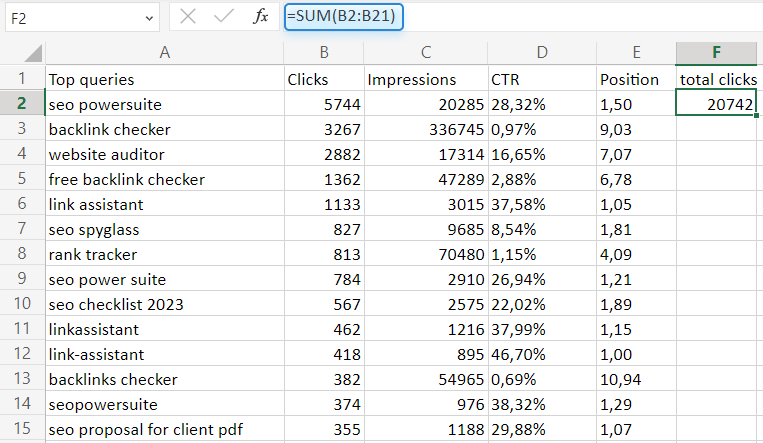Select position value 4,09
Screen dimensions: 763x443
pyautogui.click(x=636, y=254)
